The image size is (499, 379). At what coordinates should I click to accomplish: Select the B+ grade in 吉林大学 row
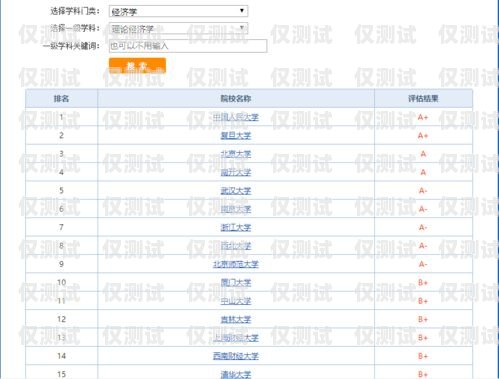pyautogui.click(x=423, y=319)
